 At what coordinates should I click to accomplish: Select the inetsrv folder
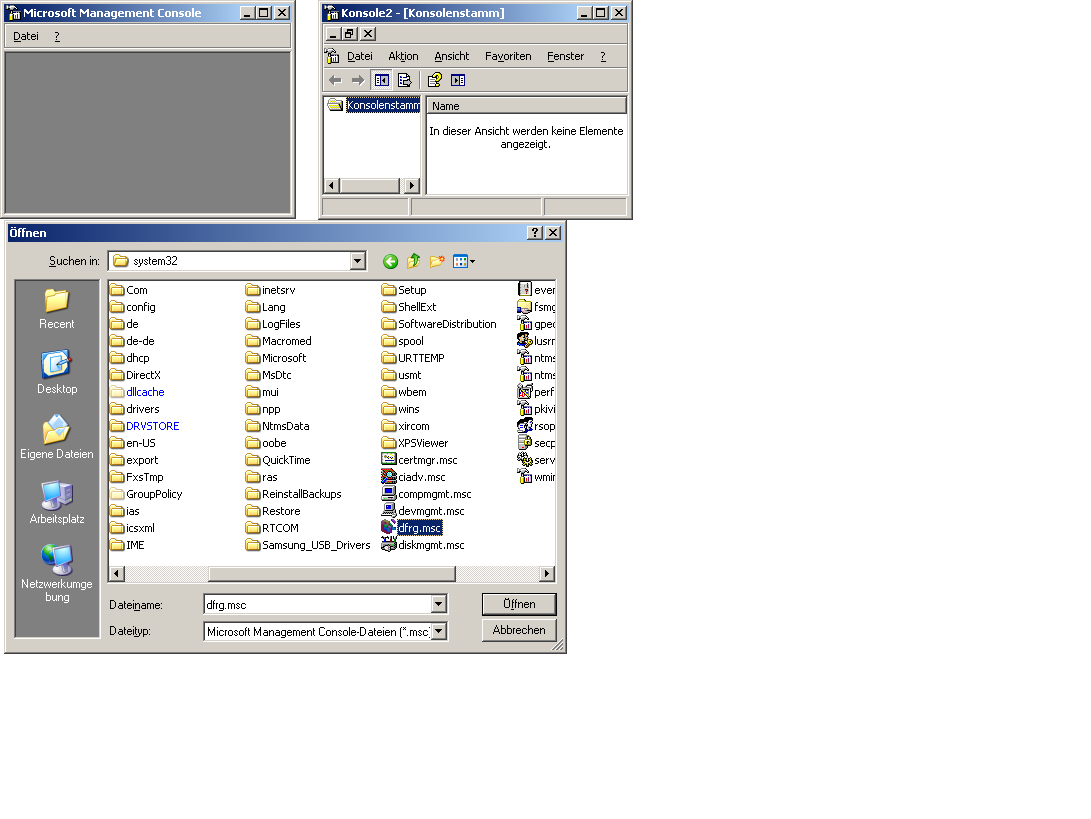pyautogui.click(x=271, y=290)
